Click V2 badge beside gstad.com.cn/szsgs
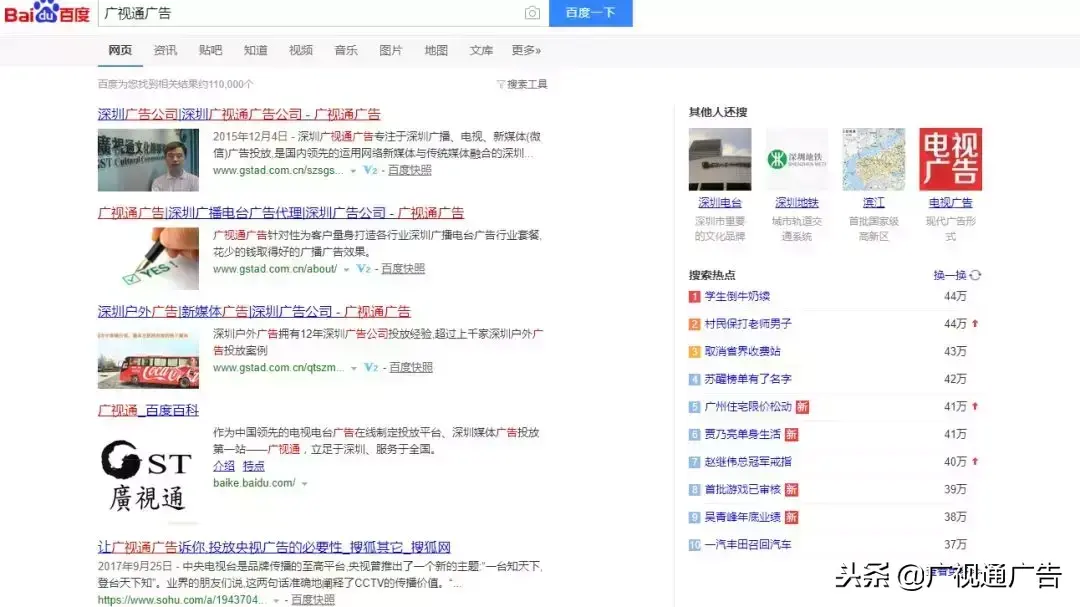The image size is (1080, 607). tap(371, 170)
